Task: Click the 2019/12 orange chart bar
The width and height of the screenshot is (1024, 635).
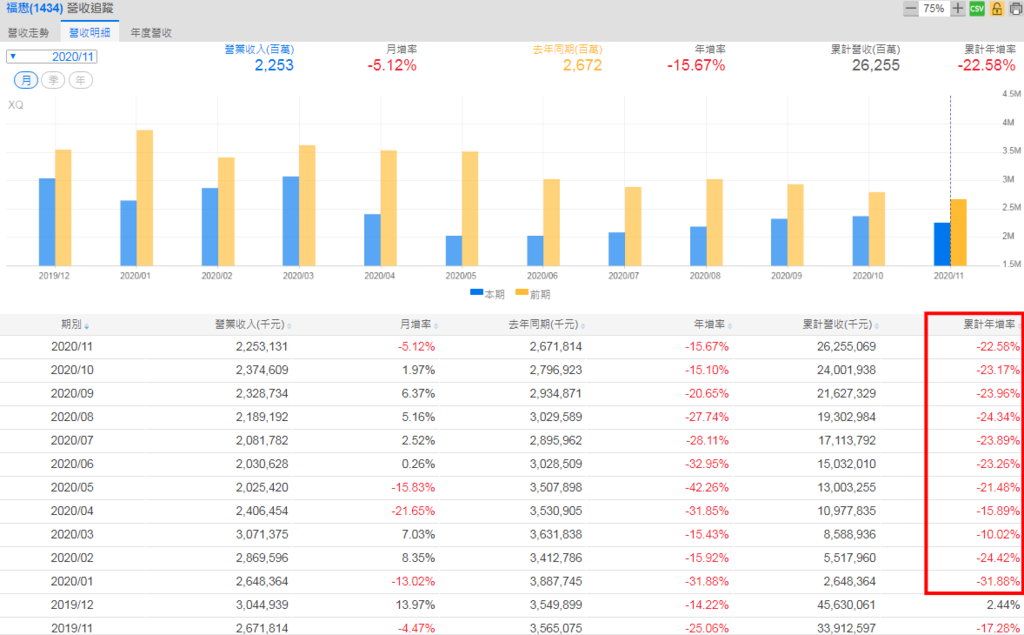Action: coord(63,208)
